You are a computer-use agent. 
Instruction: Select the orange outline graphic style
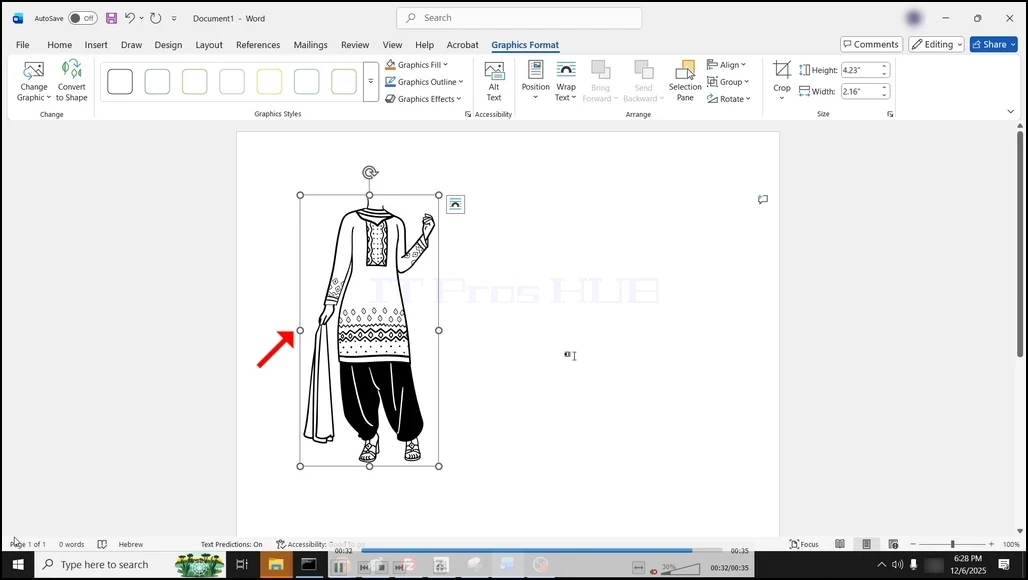(195, 82)
